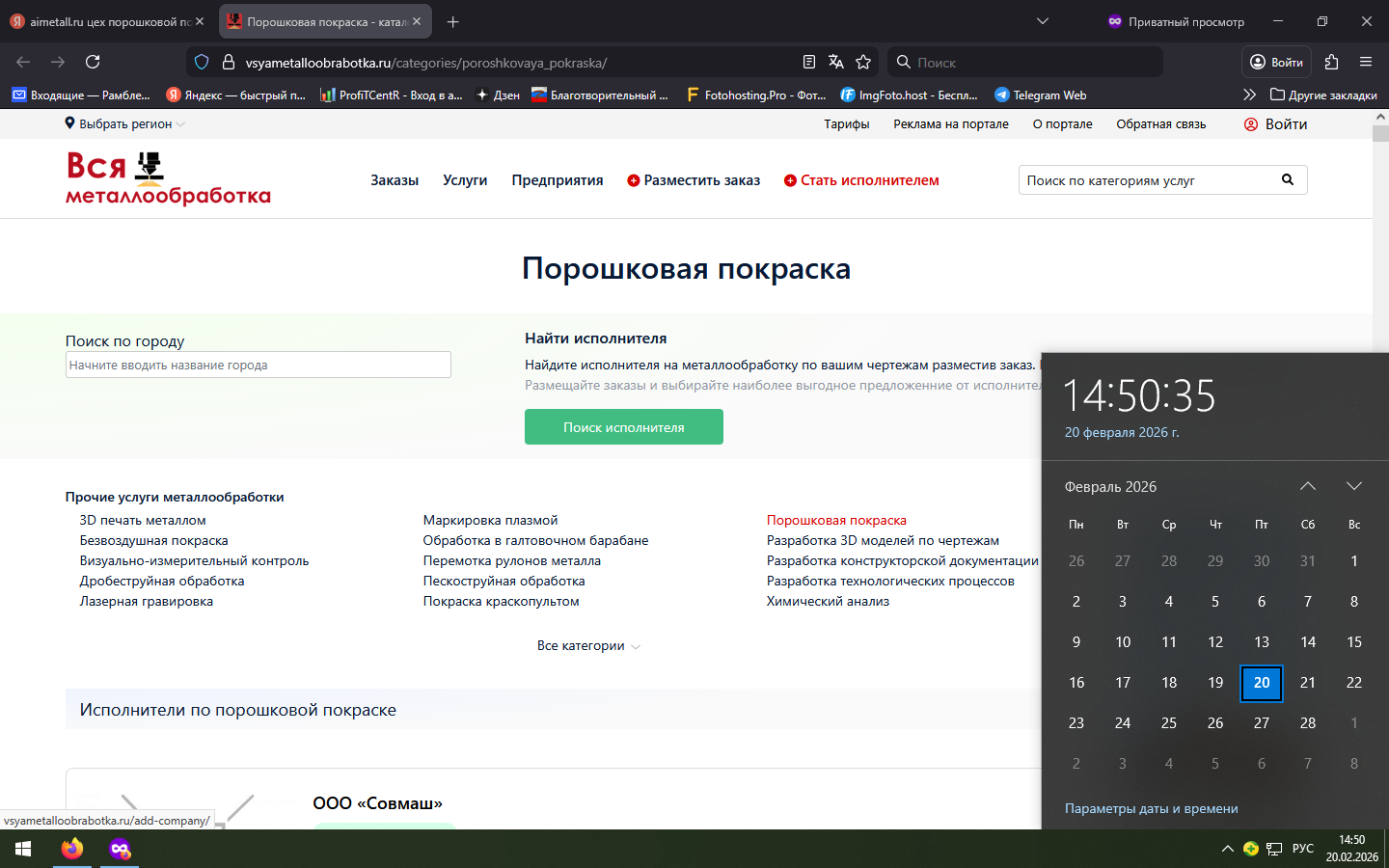Expand the 'Выбрать регион' region selector

click(x=125, y=124)
